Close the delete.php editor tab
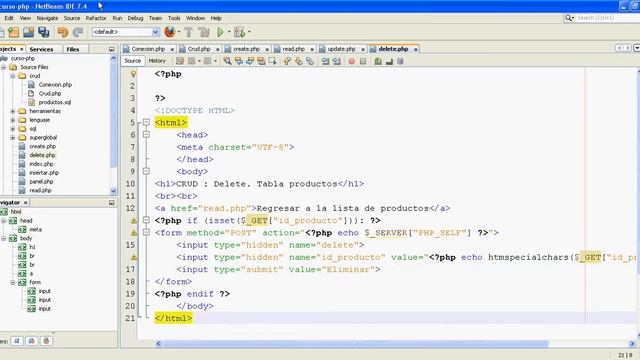The image size is (640, 360). (416, 49)
